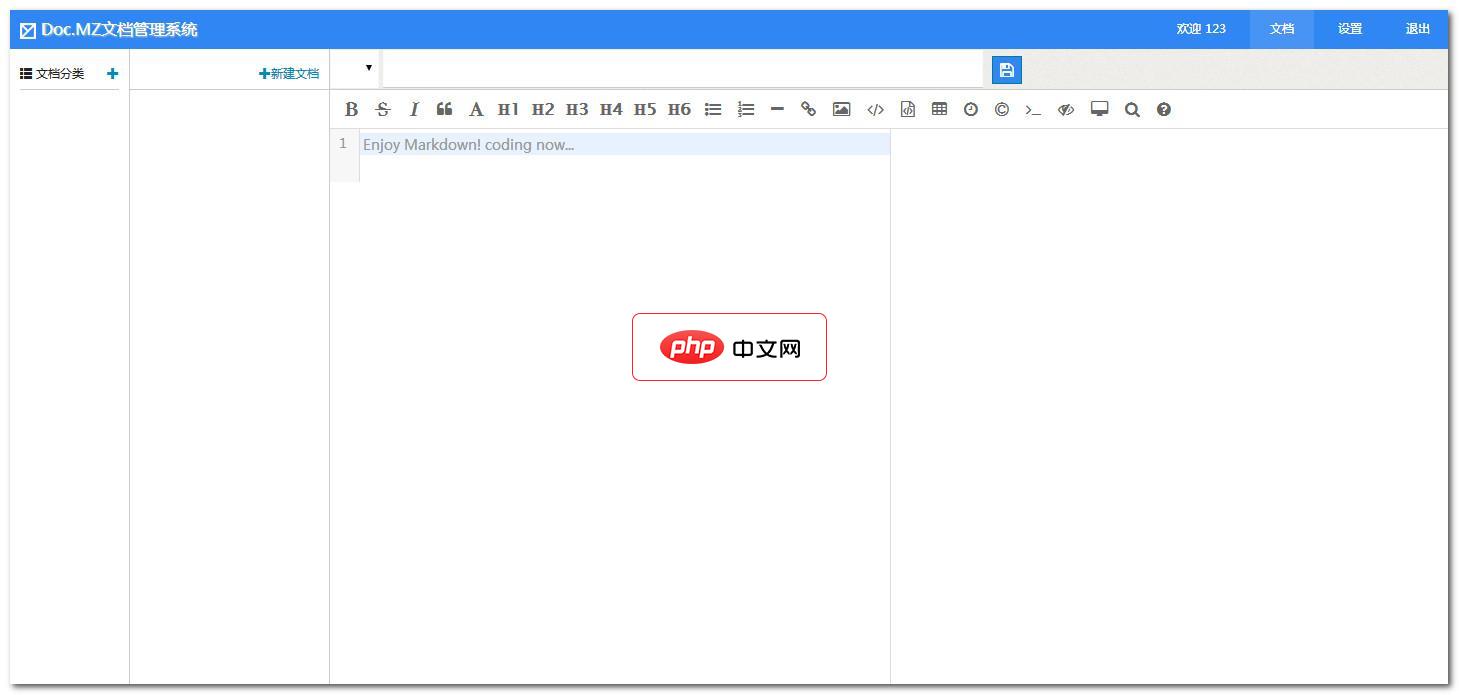The width and height of the screenshot is (1459, 695).
Task: Insert a table
Action: pyautogui.click(x=939, y=110)
